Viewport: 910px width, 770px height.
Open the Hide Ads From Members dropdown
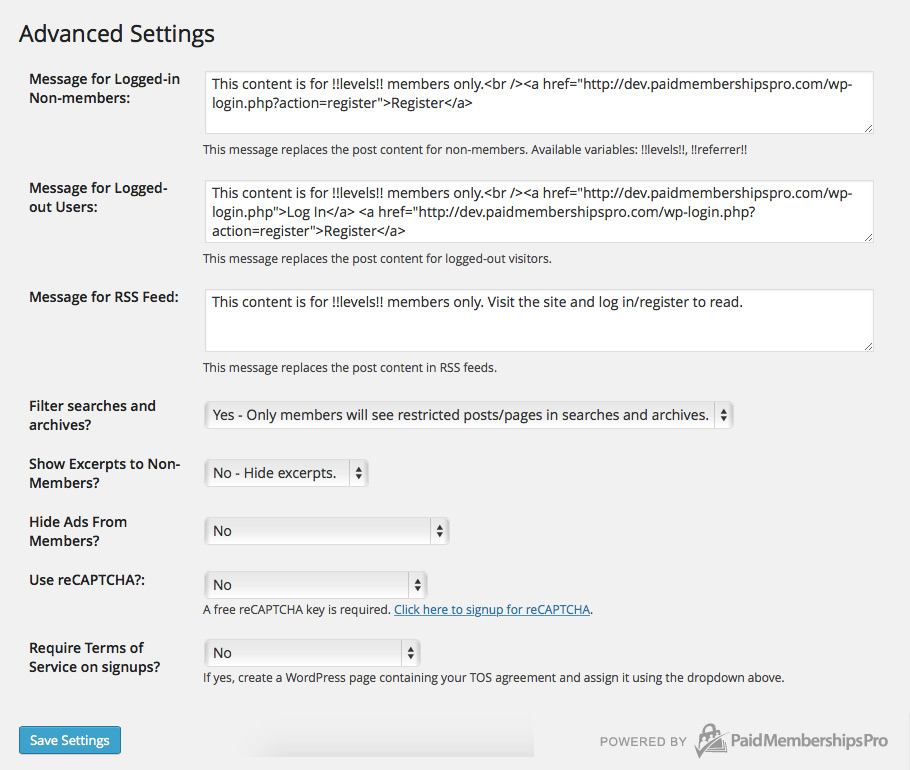326,531
